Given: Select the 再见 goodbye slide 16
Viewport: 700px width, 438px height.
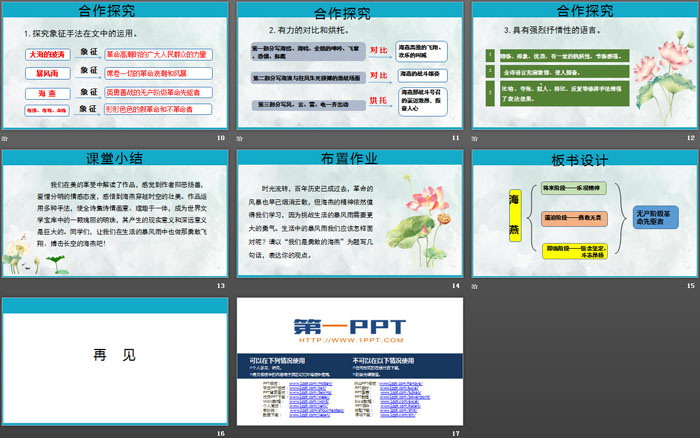Looking at the screenshot, I should point(114,359).
